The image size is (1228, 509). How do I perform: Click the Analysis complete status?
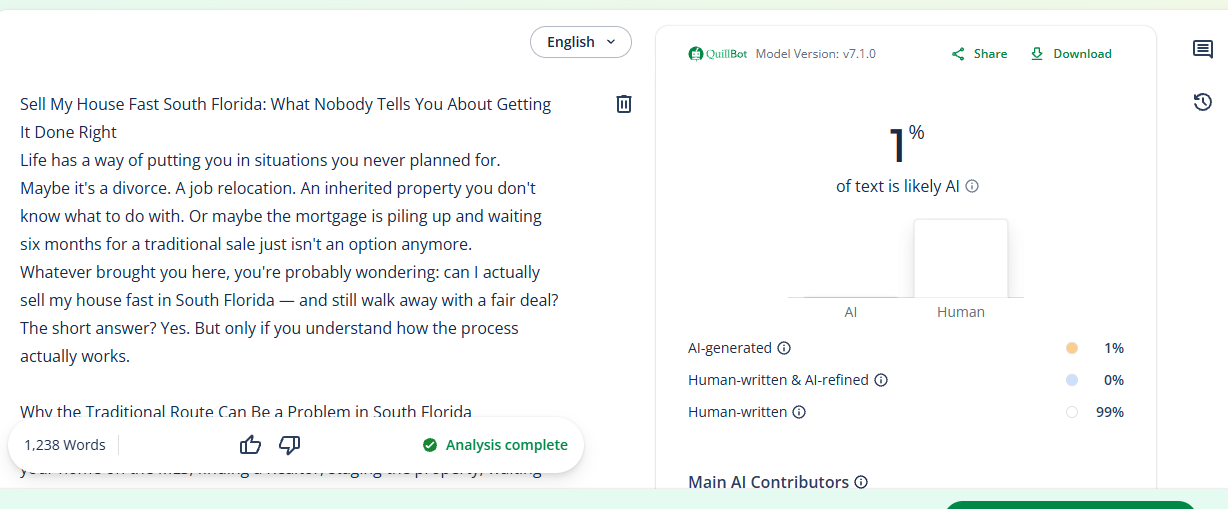pyautogui.click(x=495, y=445)
